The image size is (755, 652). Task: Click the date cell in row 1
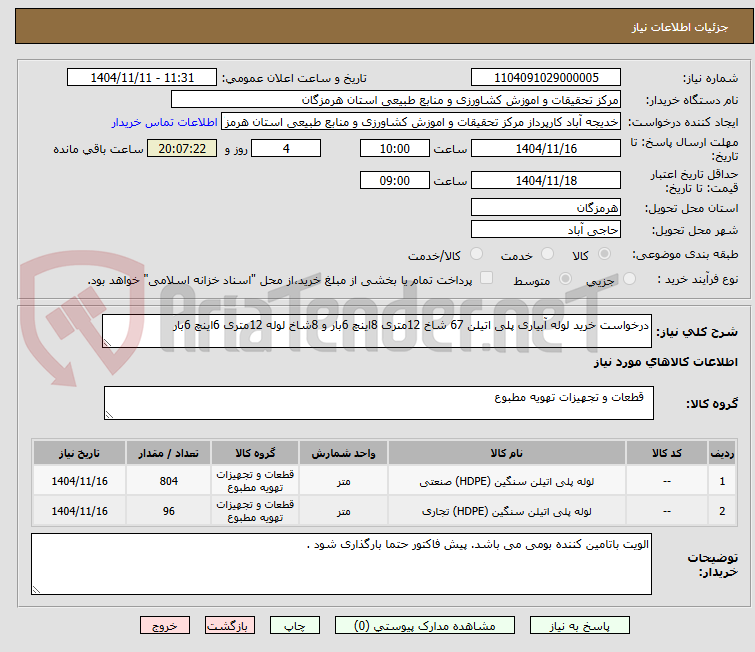pyautogui.click(x=79, y=481)
